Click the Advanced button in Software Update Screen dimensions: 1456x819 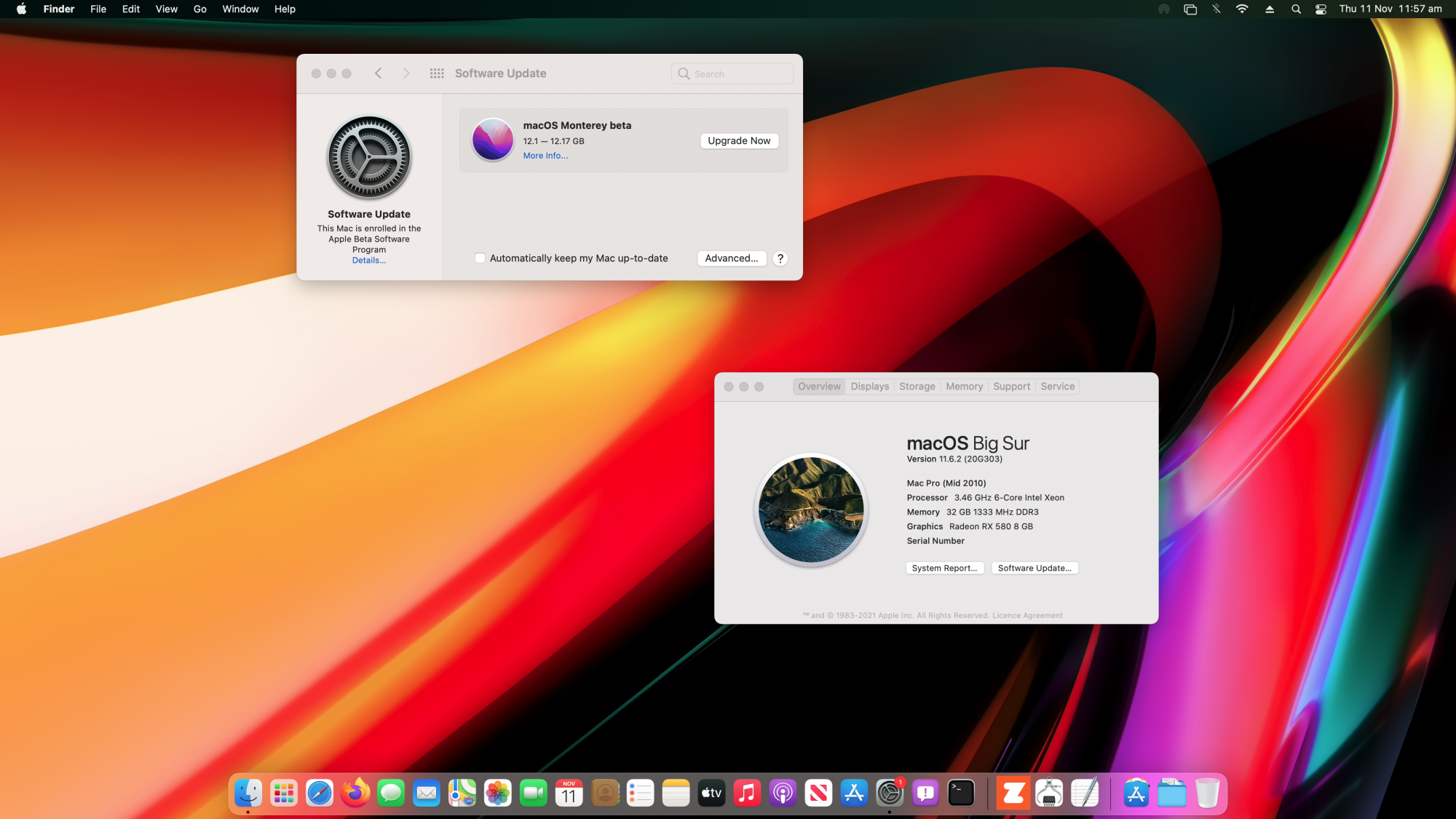point(731,258)
